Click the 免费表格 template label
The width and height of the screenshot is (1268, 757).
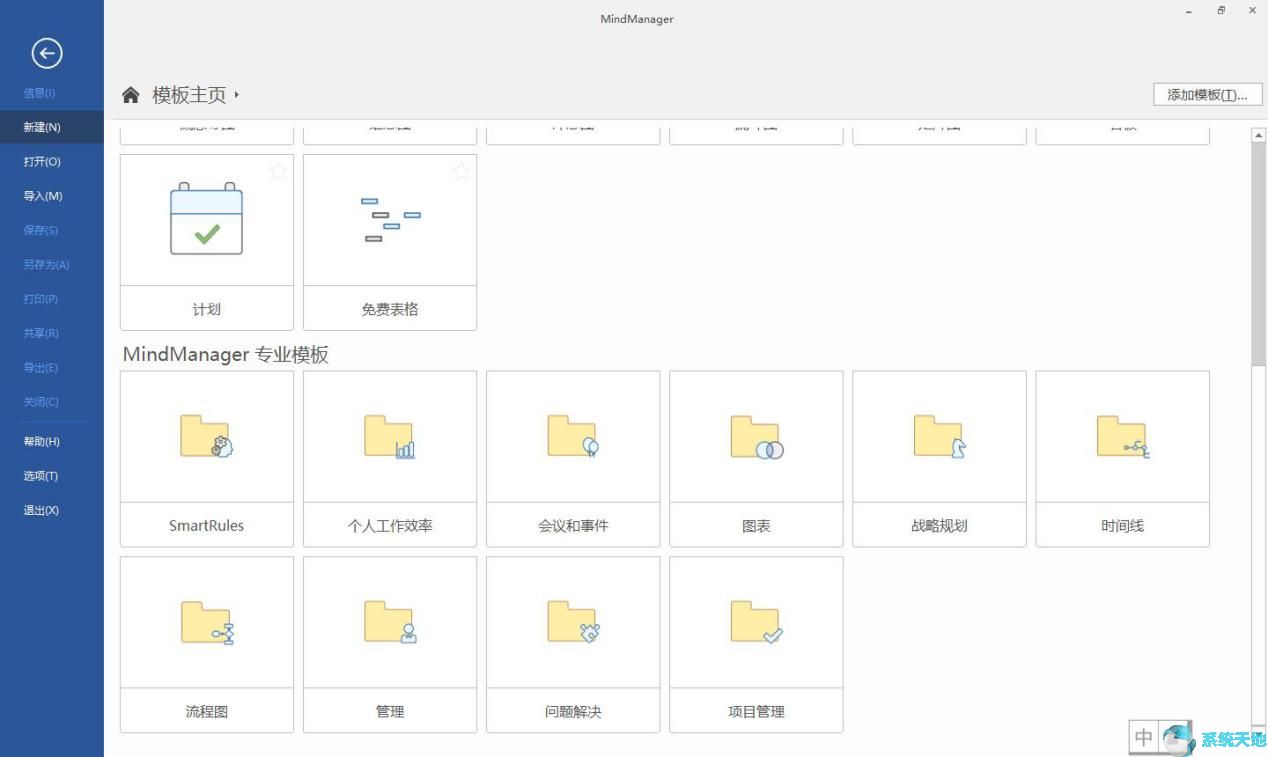tap(390, 309)
